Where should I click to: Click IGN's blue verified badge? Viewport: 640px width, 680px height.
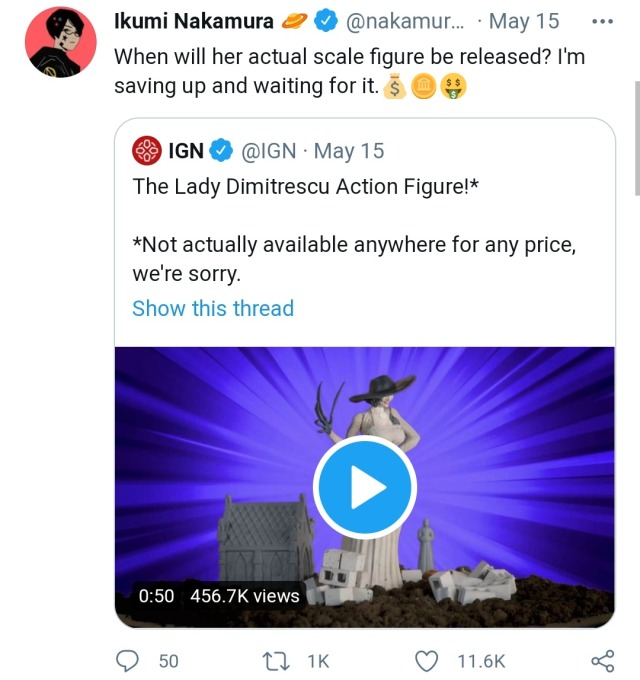click(221, 151)
